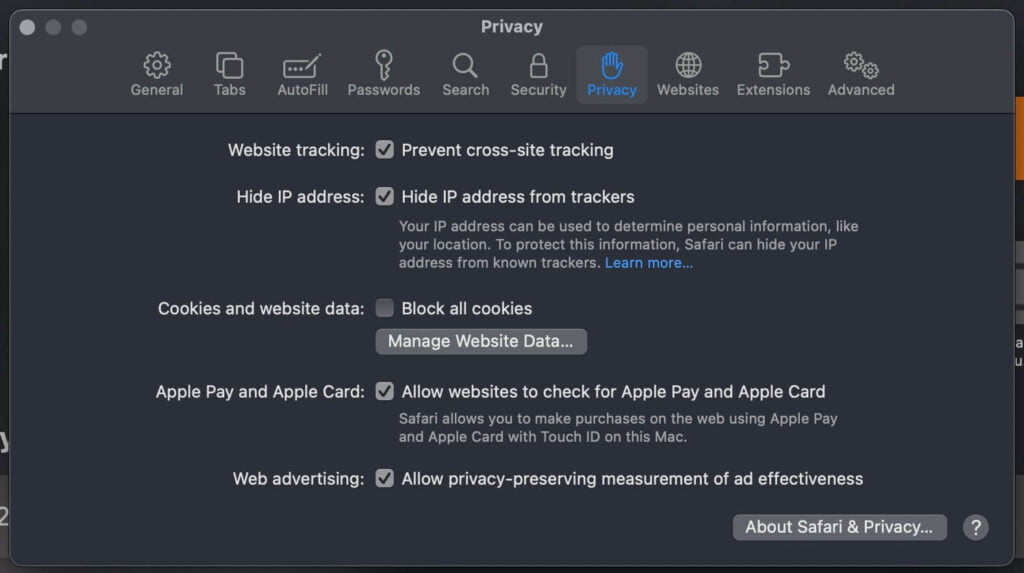
Task: Uncheck Prevent cross-site tracking
Action: (x=385, y=150)
